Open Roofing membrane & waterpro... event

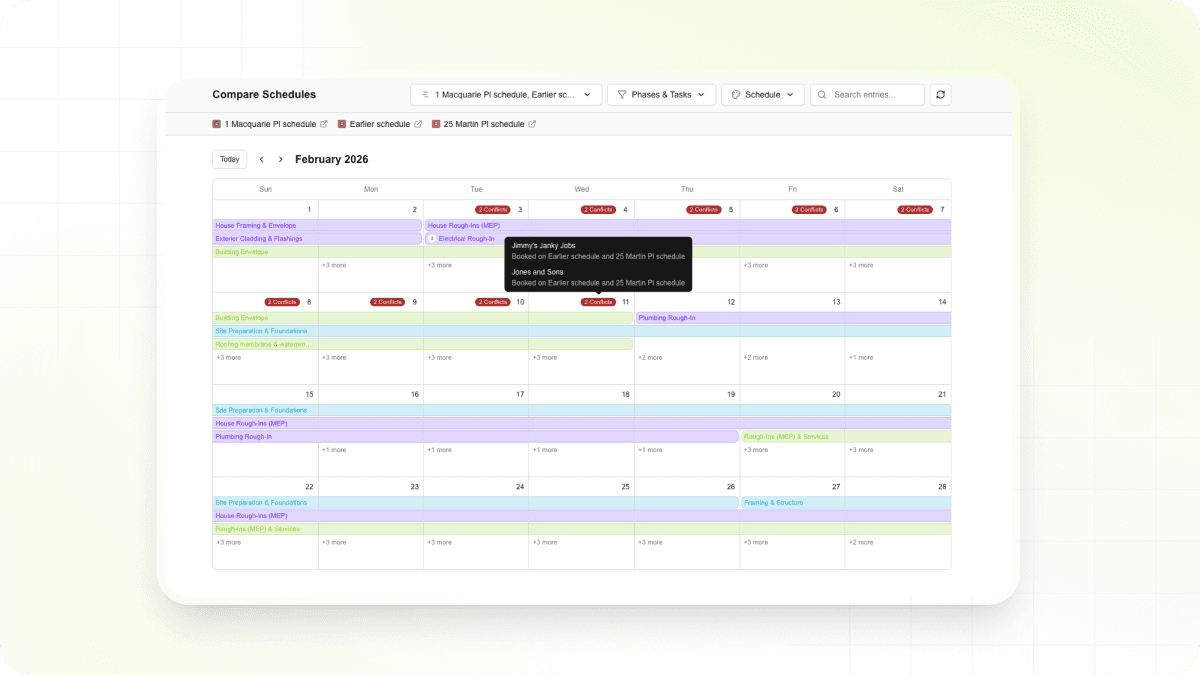(423, 344)
